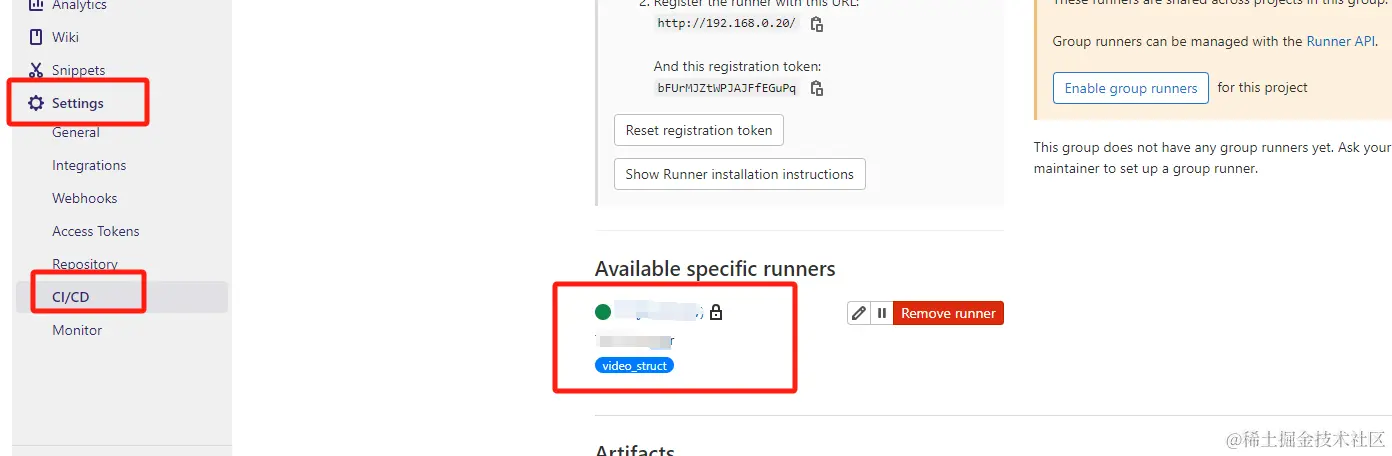Enable group runners for this project
1392x456 pixels.
click(1130, 88)
